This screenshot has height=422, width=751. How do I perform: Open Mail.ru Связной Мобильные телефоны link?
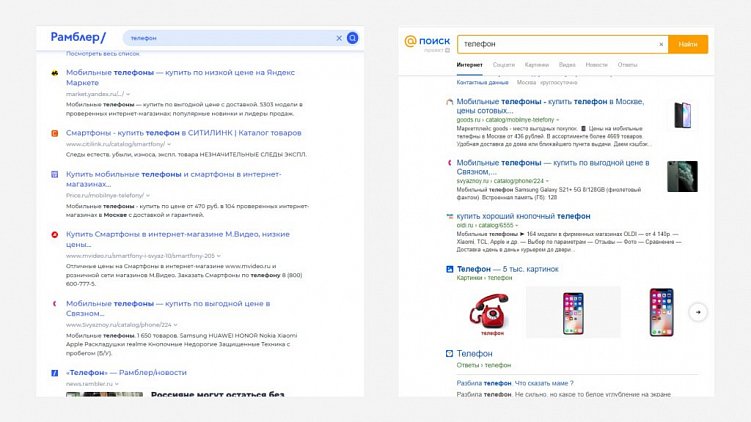[x=553, y=167]
